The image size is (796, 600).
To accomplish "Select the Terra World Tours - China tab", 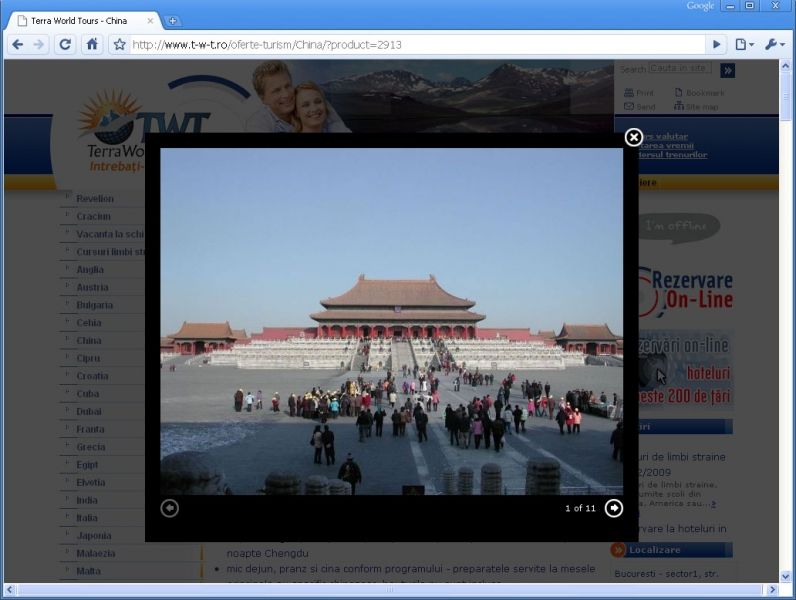I will [80, 20].
